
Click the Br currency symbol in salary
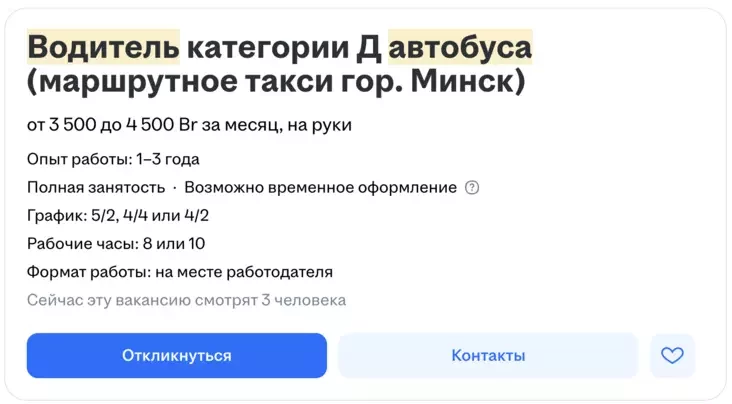pyautogui.click(x=190, y=125)
